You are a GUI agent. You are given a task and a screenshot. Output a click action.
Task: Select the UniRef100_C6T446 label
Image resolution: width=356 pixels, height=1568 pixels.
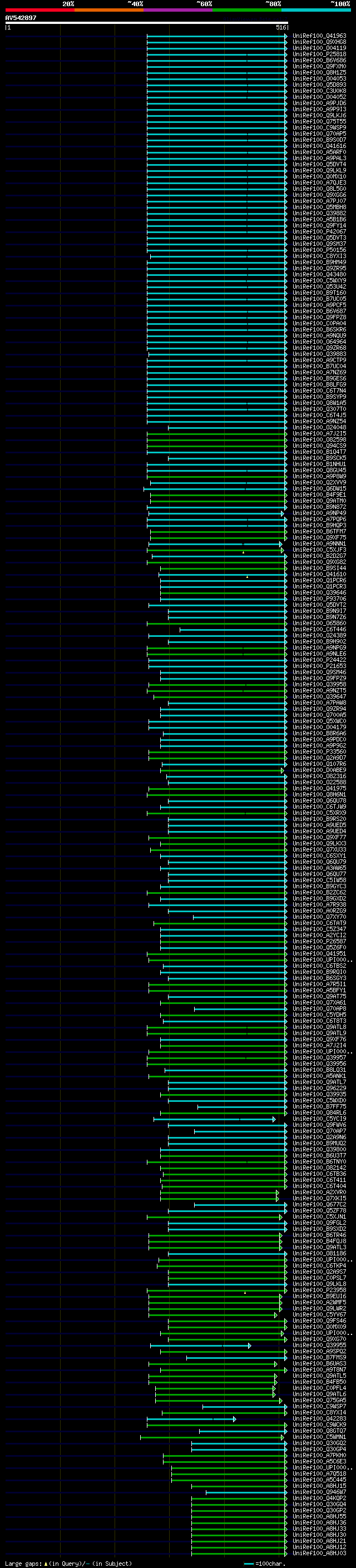click(x=319, y=630)
